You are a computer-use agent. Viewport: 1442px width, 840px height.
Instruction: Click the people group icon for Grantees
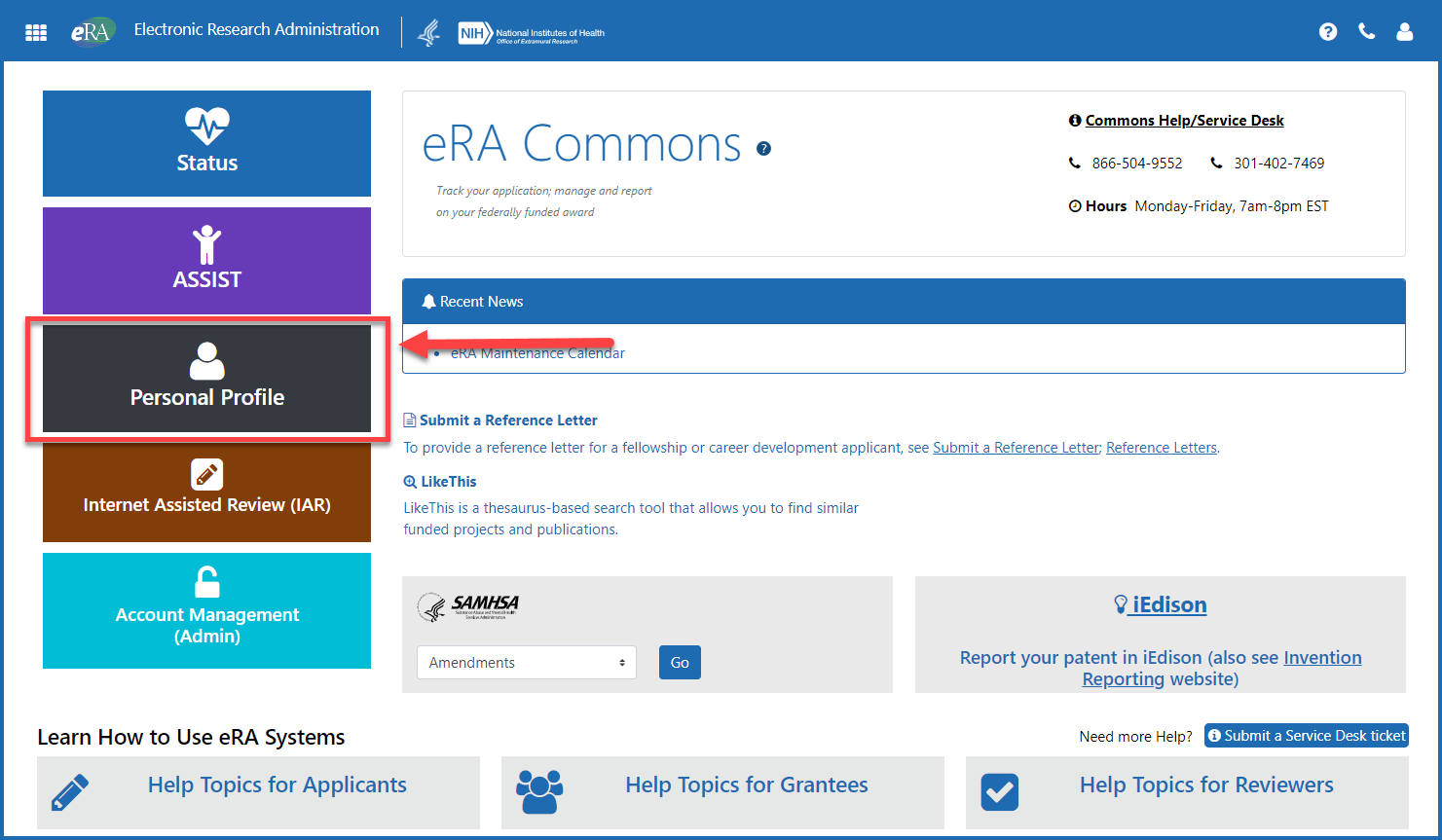coord(539,792)
